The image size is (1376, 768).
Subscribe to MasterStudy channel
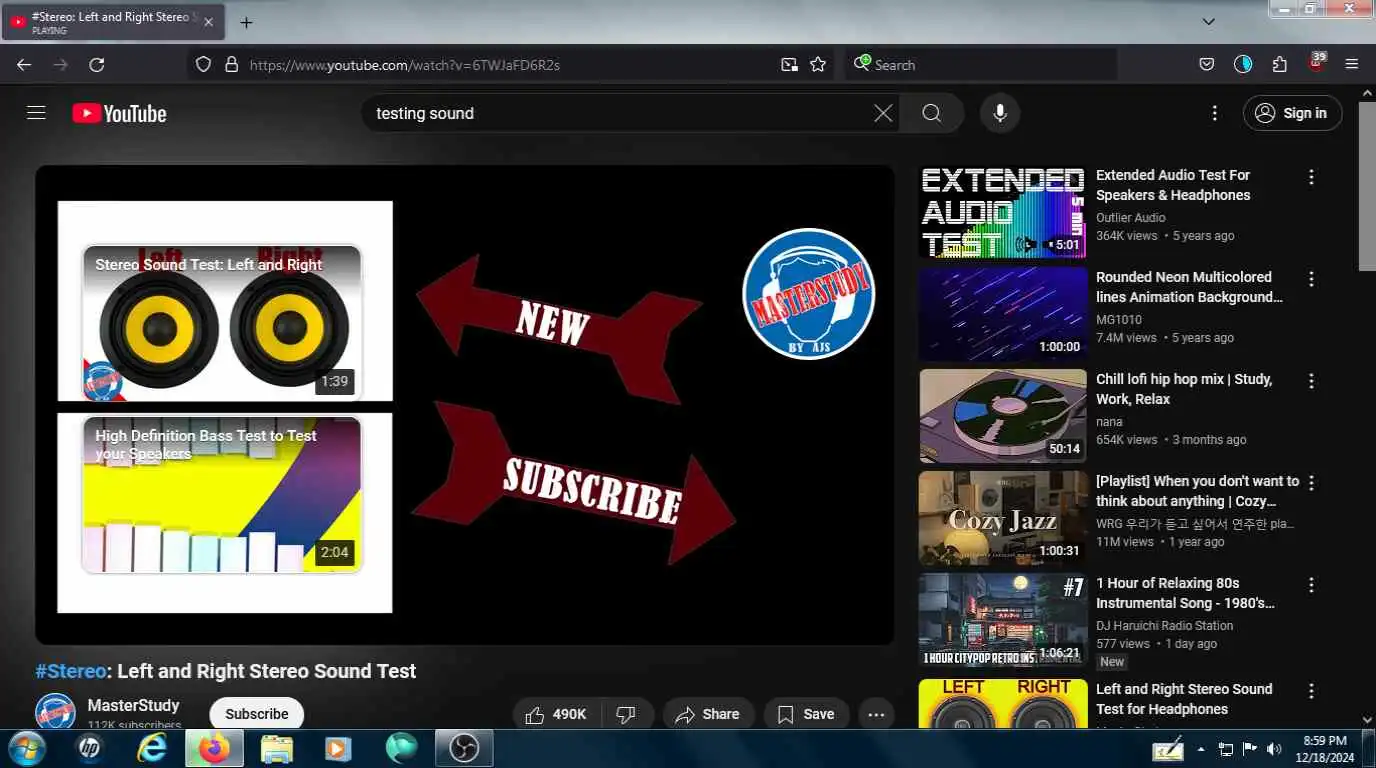257,714
